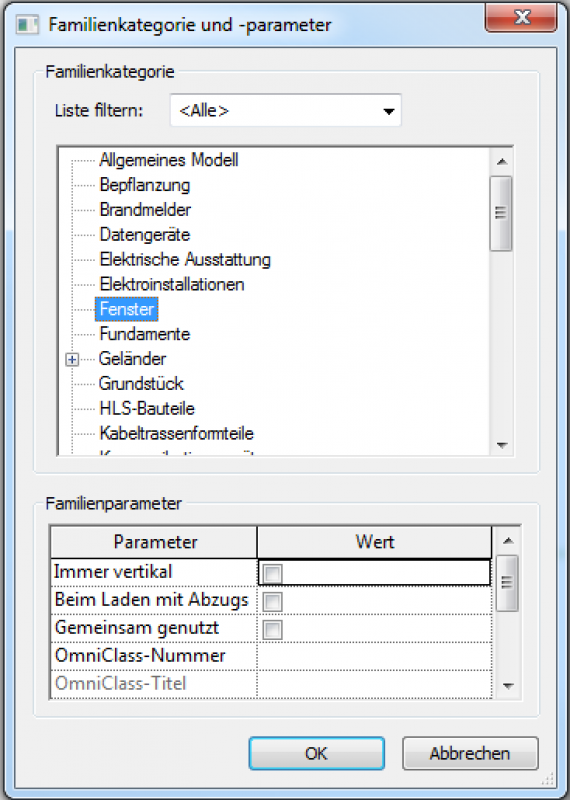The image size is (570, 800).
Task: Select Fenster in the category list
Action: [127, 309]
